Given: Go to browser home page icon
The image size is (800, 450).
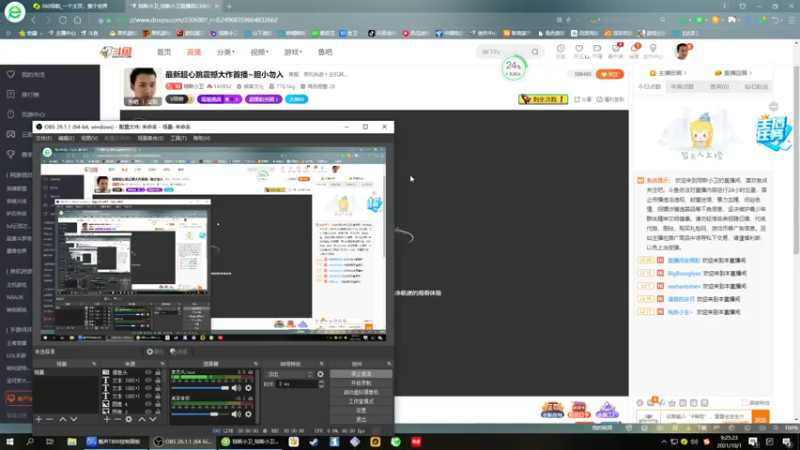Looking at the screenshot, I should pos(78,20).
